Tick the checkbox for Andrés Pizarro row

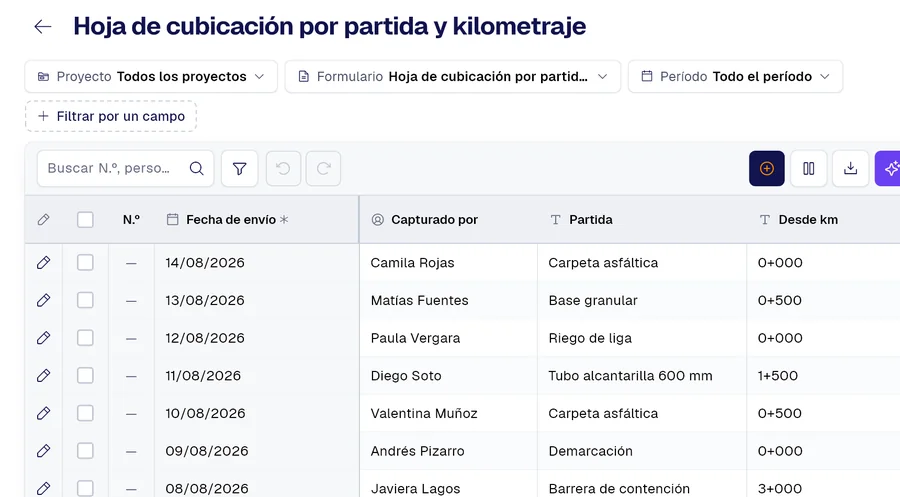point(85,451)
